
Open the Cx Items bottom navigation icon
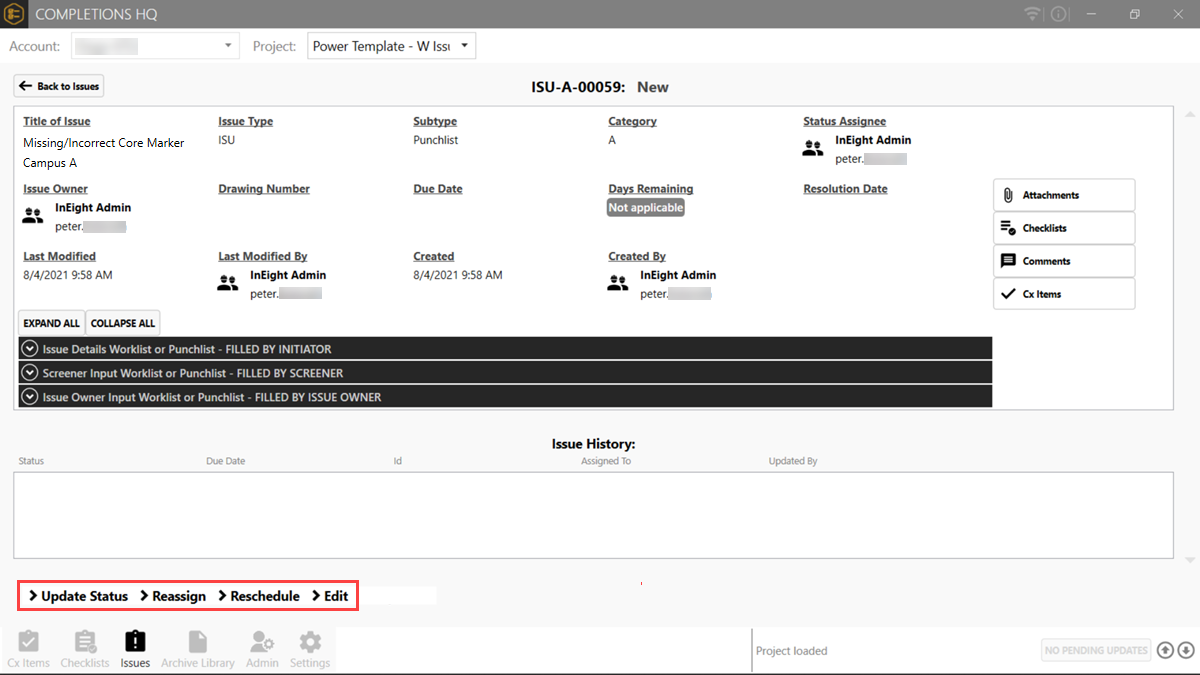click(x=28, y=642)
